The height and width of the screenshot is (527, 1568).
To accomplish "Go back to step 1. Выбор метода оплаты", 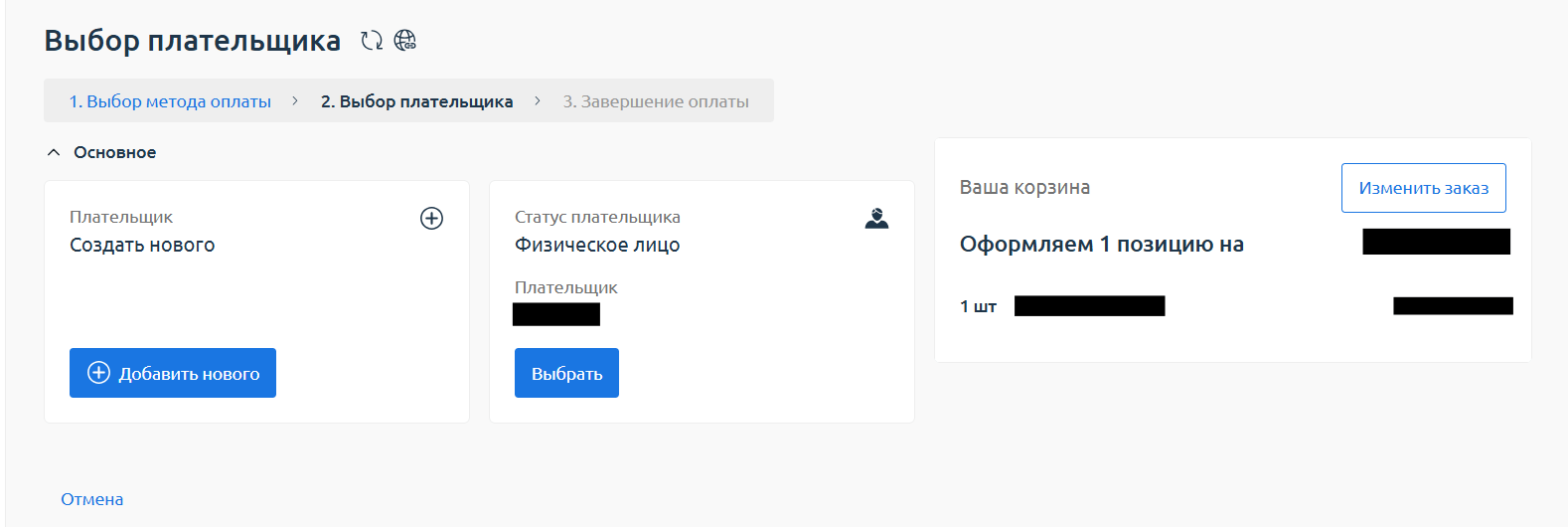I will click(x=170, y=101).
